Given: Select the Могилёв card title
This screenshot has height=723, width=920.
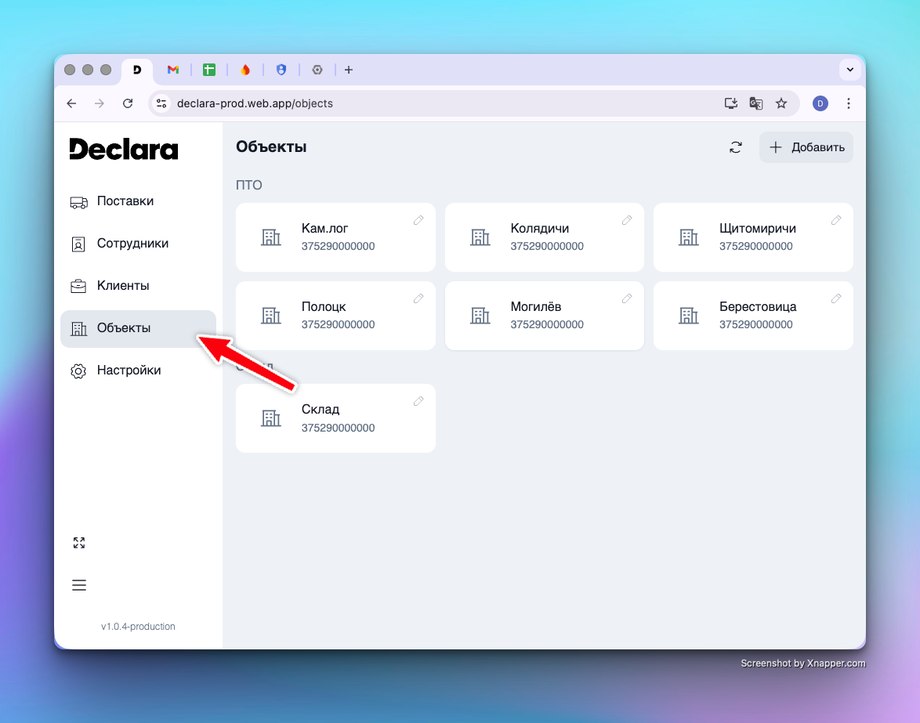Looking at the screenshot, I should pos(536,307).
